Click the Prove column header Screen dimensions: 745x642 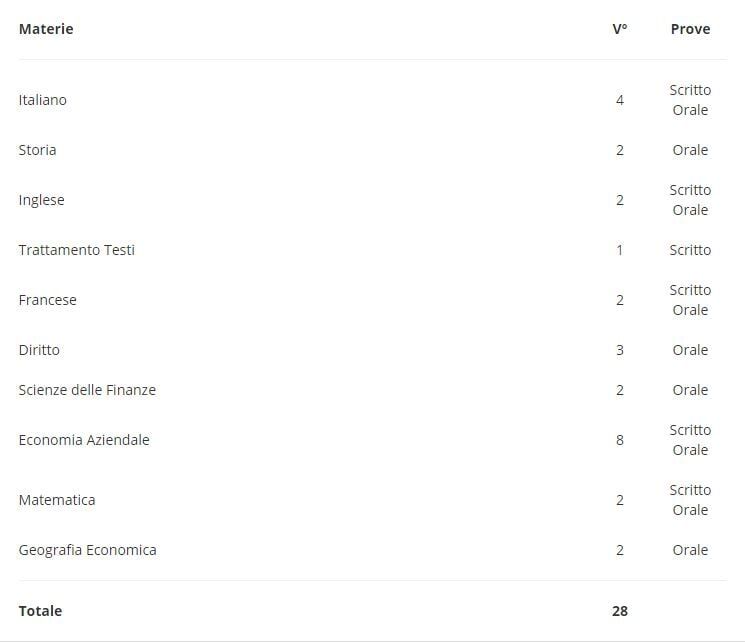[690, 29]
